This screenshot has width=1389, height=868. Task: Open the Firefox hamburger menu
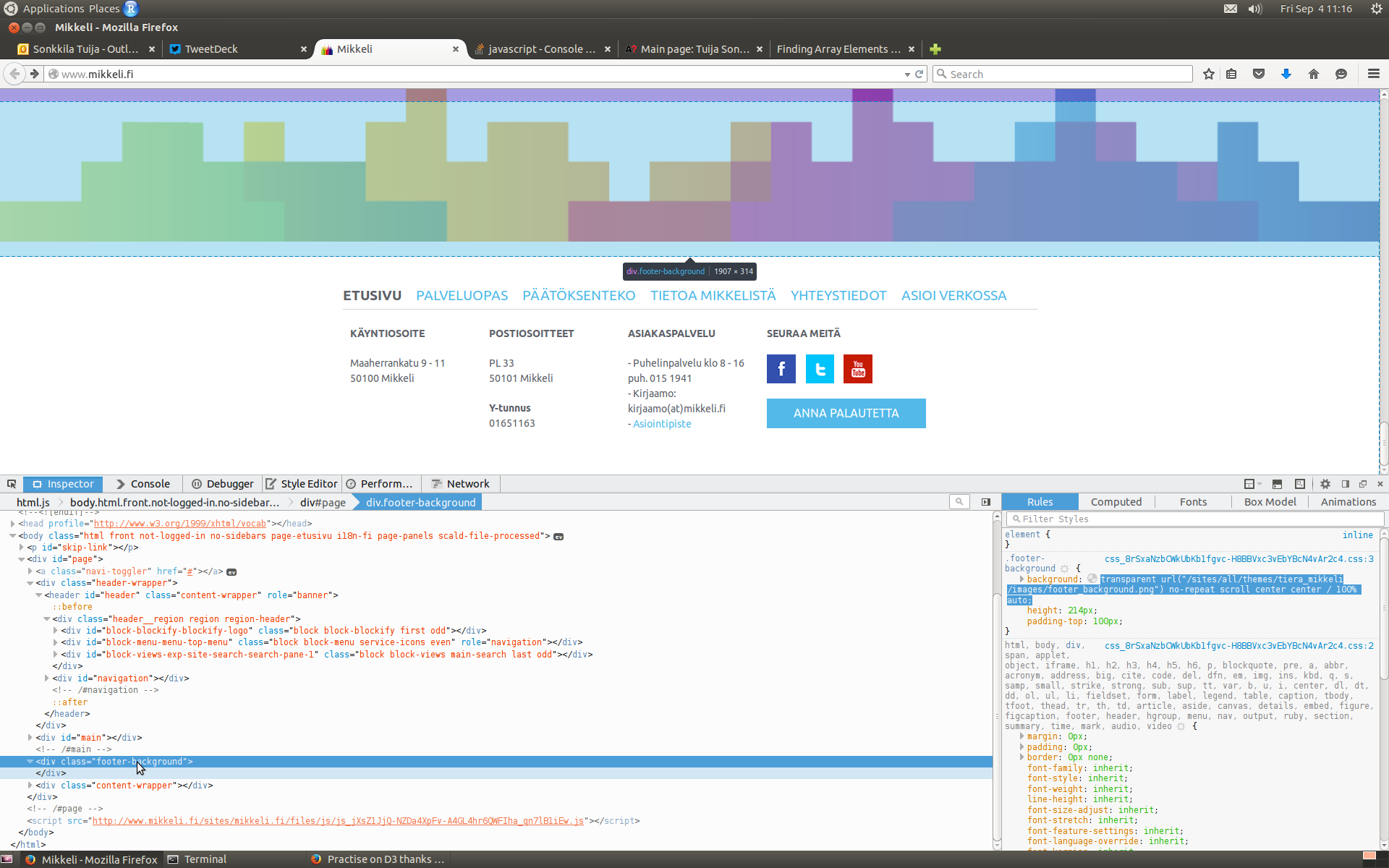click(1373, 74)
